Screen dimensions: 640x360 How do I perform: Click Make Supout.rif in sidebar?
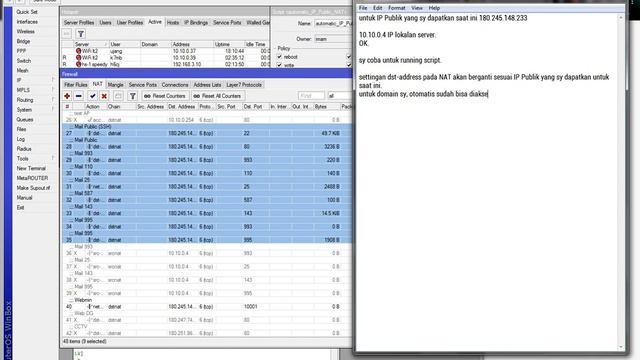[33, 188]
